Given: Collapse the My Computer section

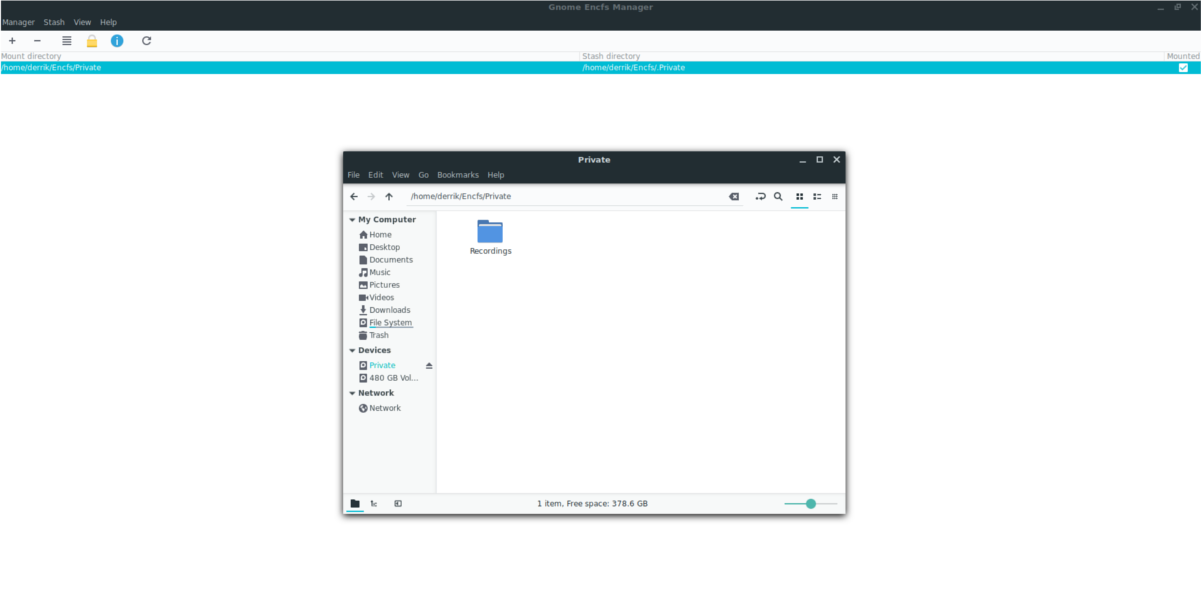Looking at the screenshot, I should pyautogui.click(x=352, y=220).
